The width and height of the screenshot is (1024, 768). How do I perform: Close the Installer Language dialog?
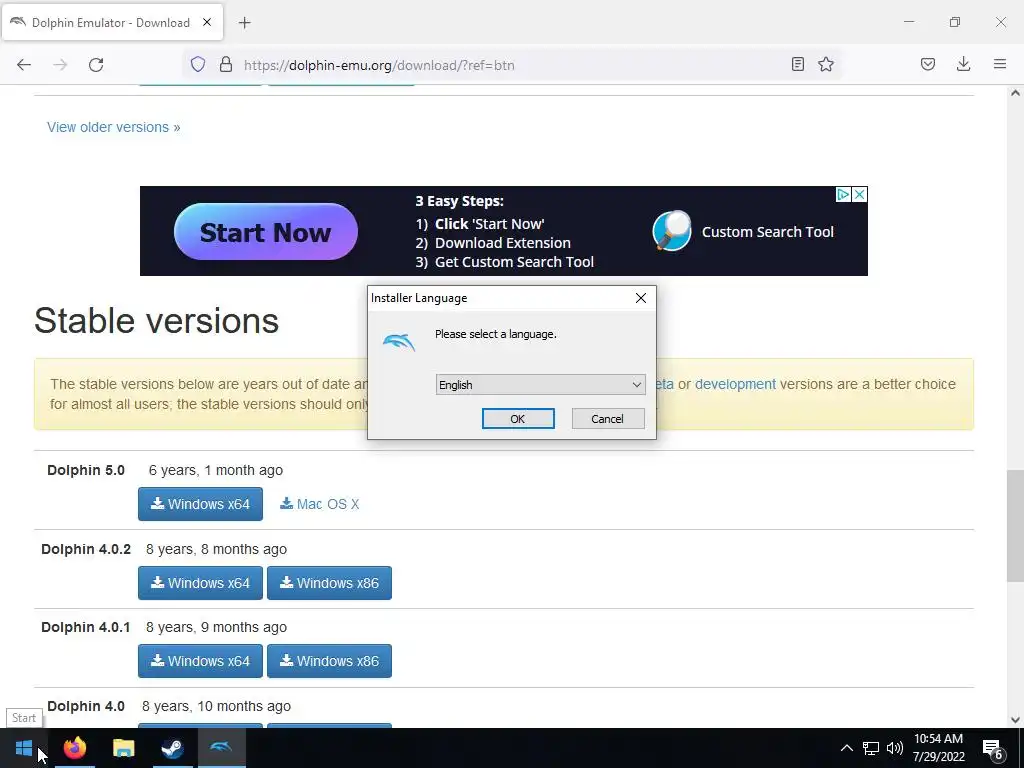click(641, 298)
